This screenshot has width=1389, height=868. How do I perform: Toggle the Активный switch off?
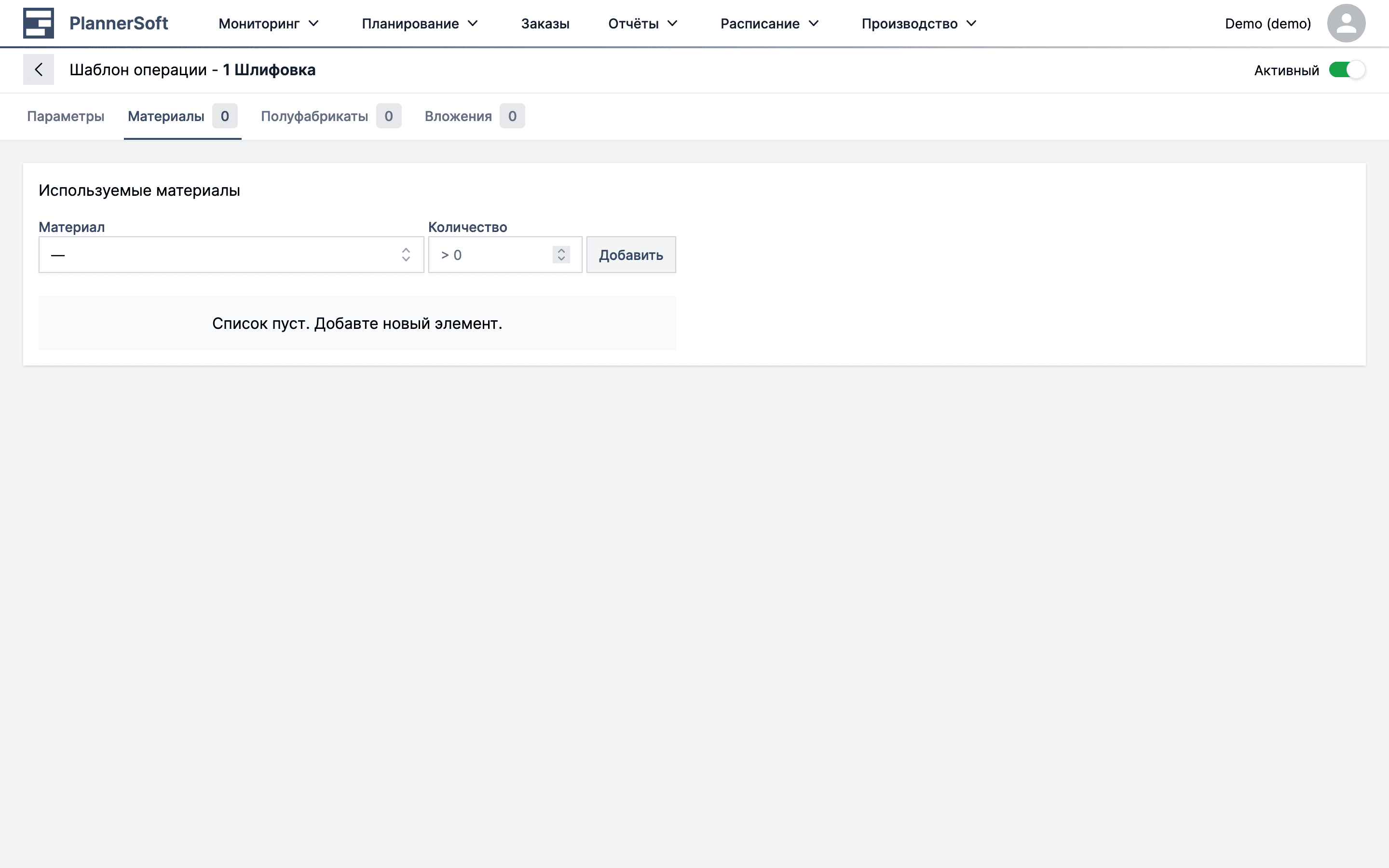point(1347,70)
